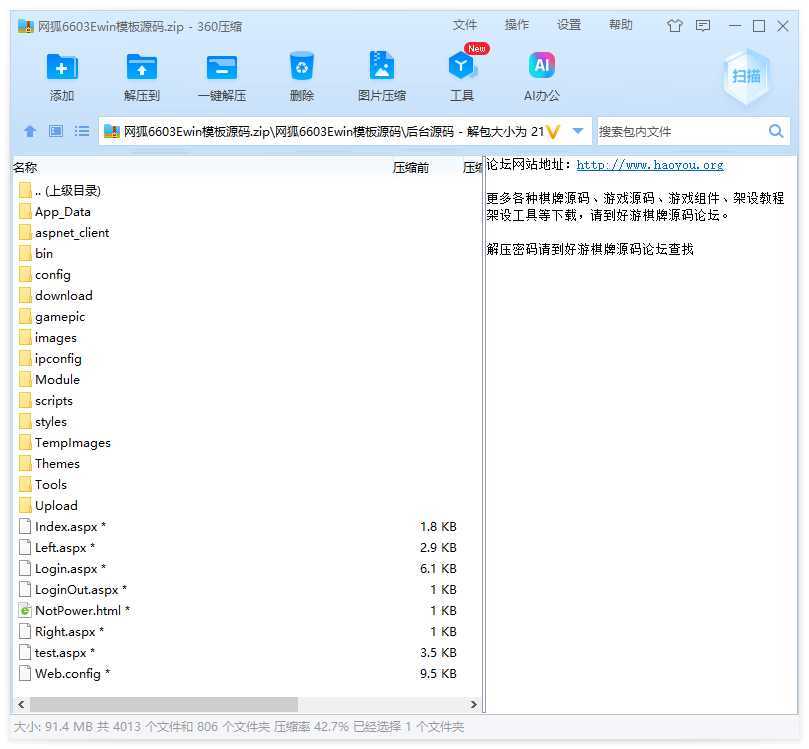Launch the AI办公 feature
Screen dimensions: 809x749
pos(542,67)
